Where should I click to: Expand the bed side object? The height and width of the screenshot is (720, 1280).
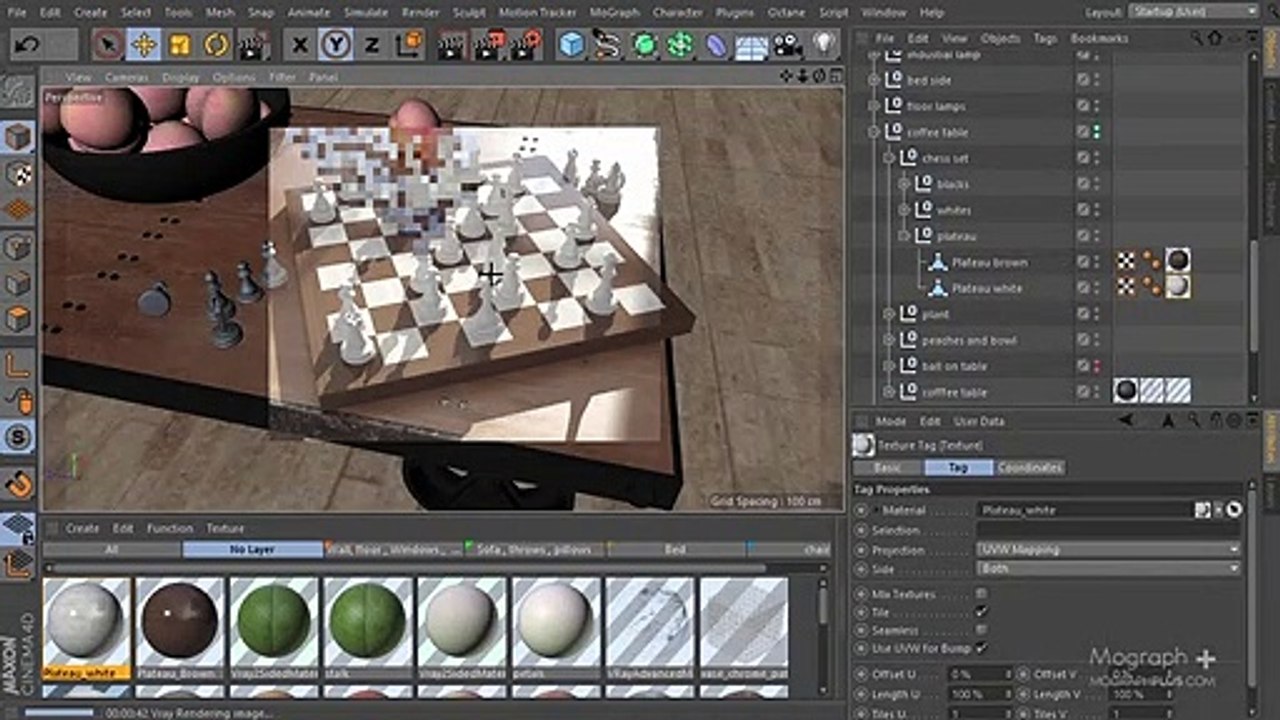(x=874, y=80)
